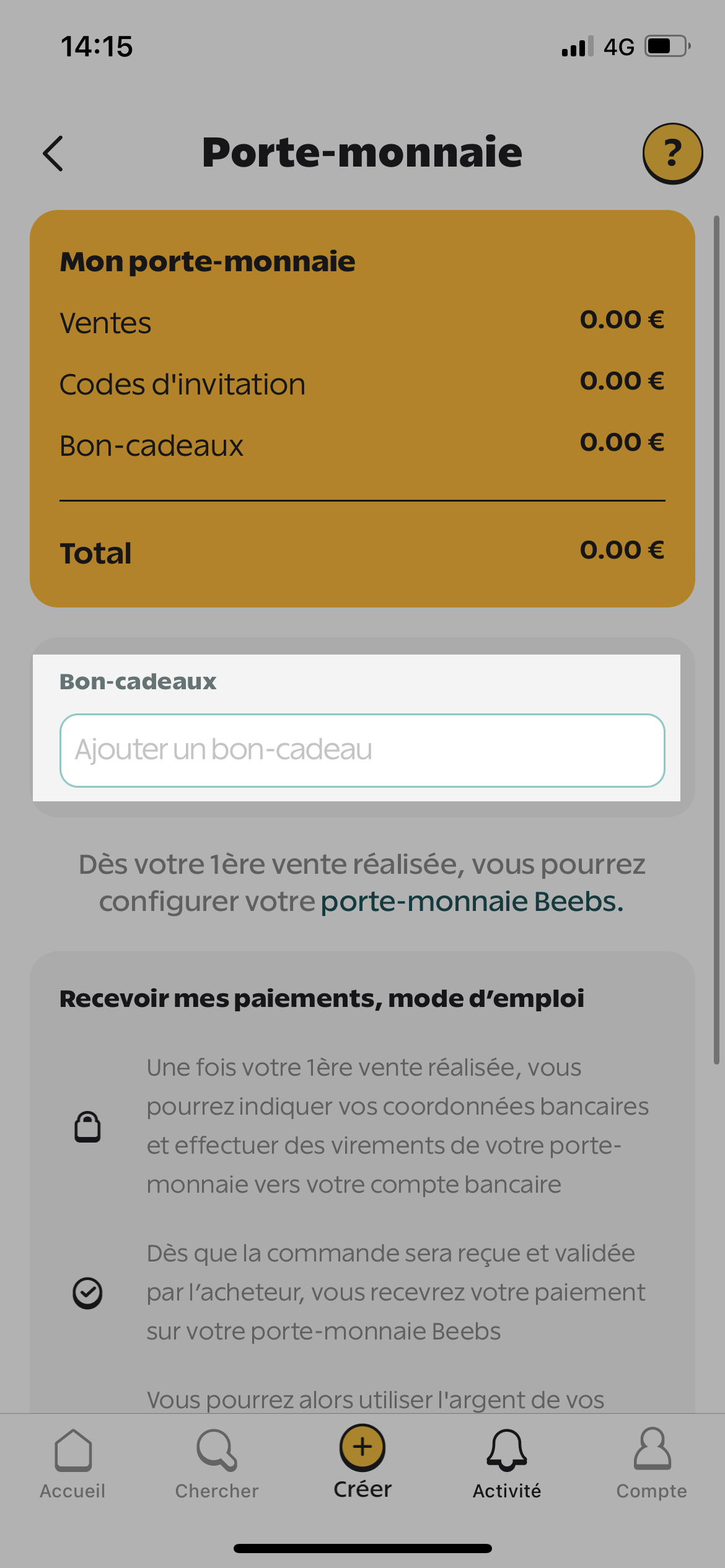Open help via the question mark icon
Viewport: 725px width, 1568px height.
pyautogui.click(x=672, y=154)
